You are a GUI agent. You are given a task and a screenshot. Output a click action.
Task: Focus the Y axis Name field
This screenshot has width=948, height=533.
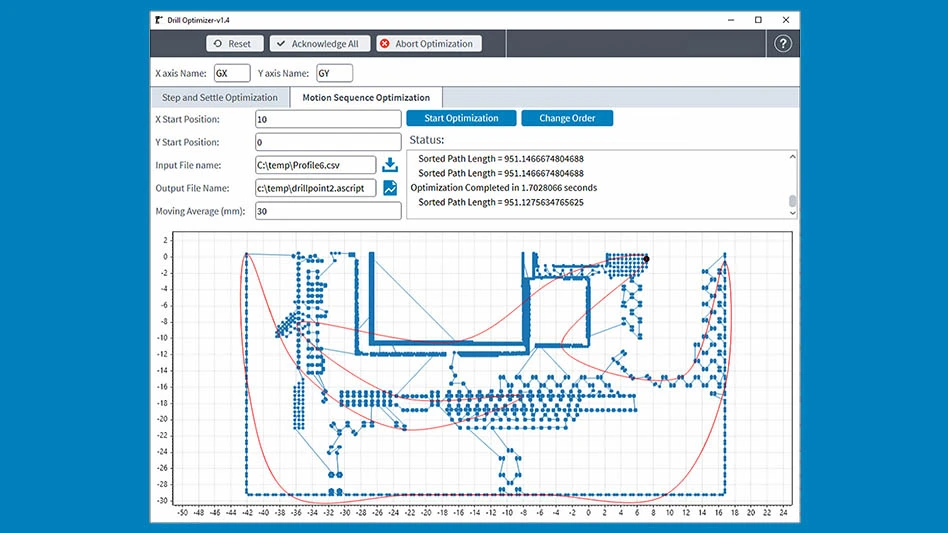334,73
